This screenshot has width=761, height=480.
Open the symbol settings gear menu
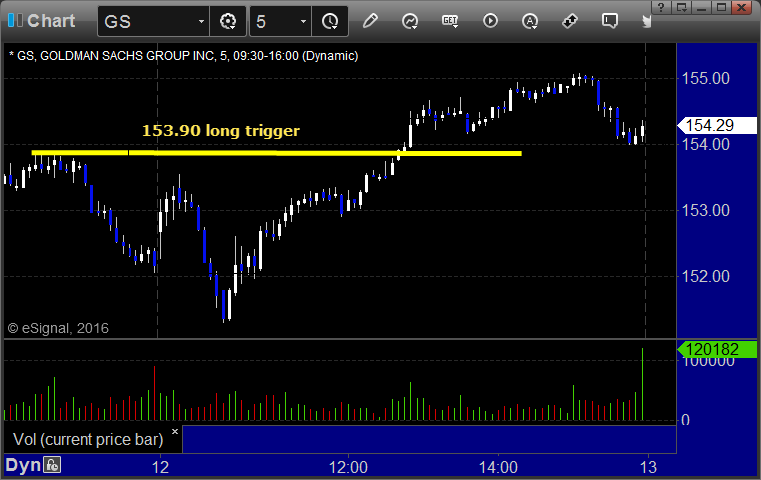coord(228,21)
